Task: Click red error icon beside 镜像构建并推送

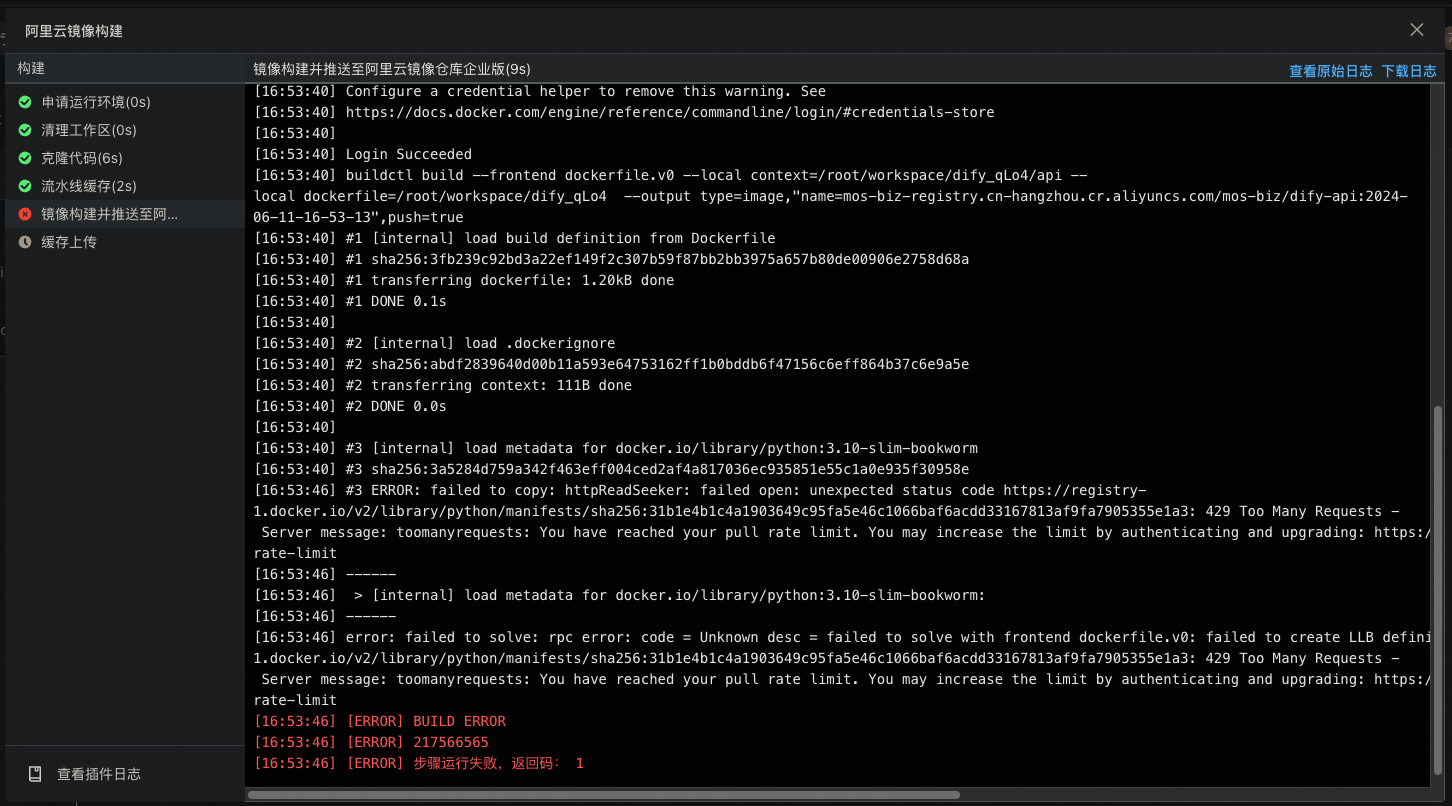Action: click(x=25, y=214)
